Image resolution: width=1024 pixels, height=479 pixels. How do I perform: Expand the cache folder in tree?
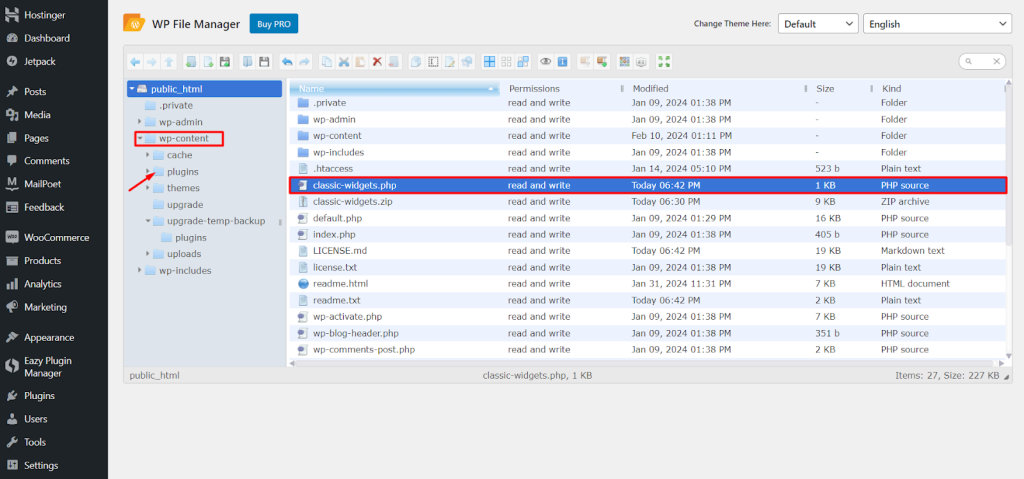point(148,155)
